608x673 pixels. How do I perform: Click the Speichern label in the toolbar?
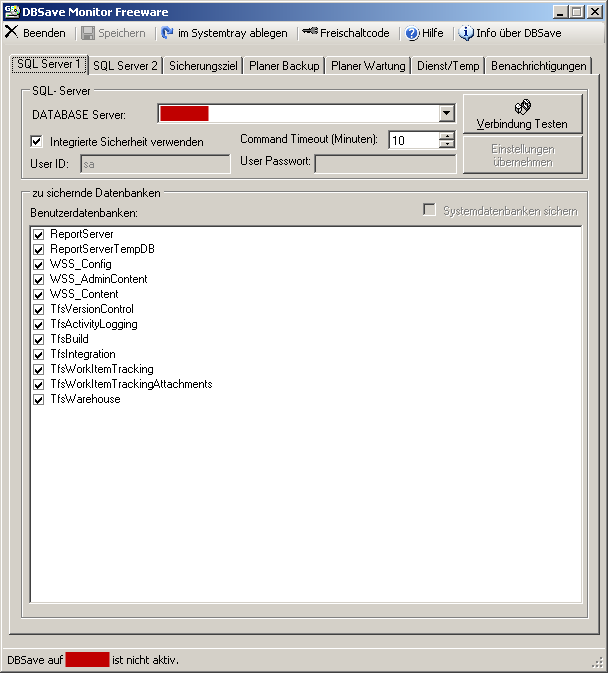pyautogui.click(x=122, y=33)
